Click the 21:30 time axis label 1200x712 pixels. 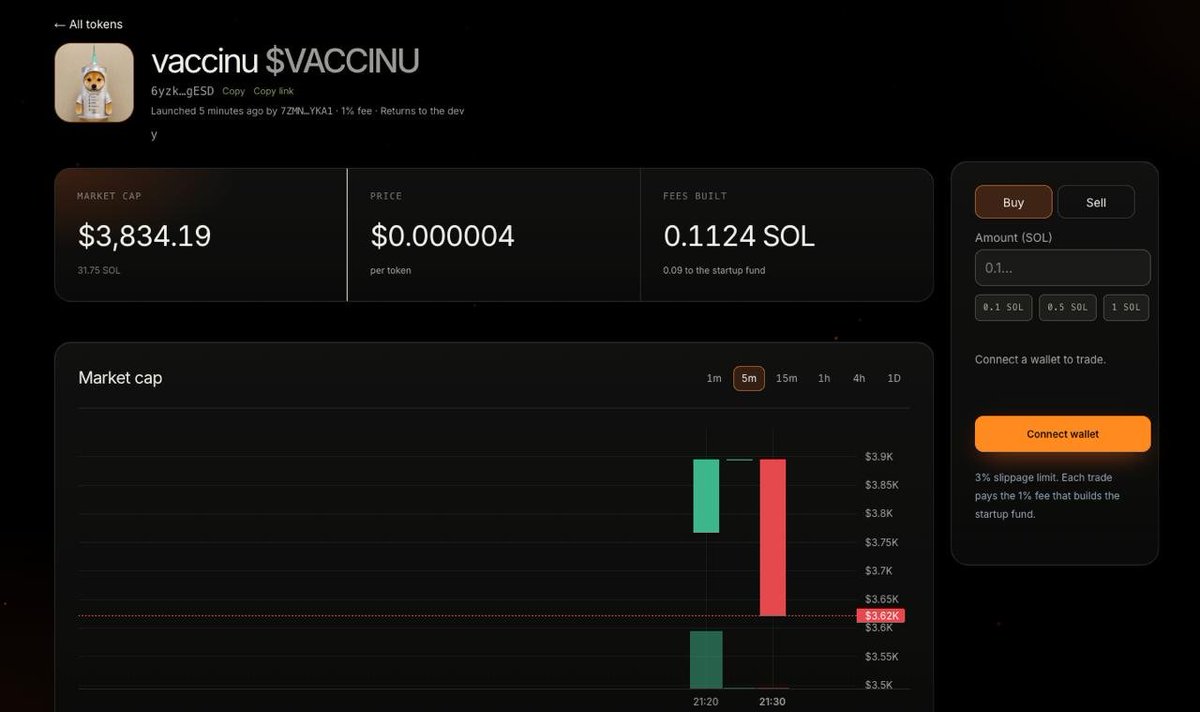coord(772,702)
